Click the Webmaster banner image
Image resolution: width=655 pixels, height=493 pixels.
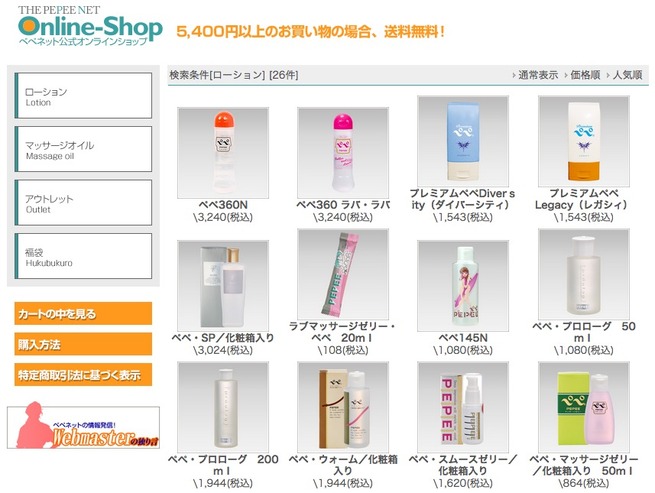83,427
